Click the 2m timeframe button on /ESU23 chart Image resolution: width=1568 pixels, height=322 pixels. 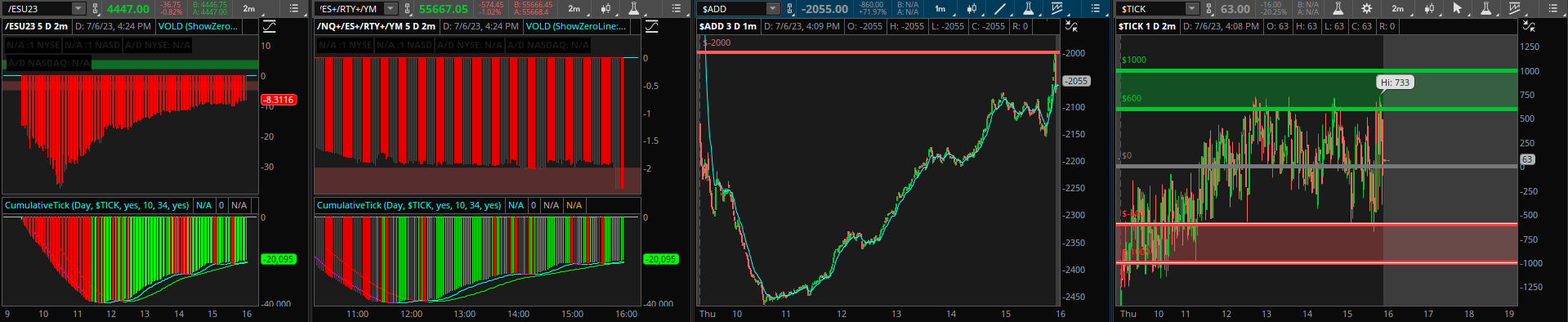(x=249, y=9)
